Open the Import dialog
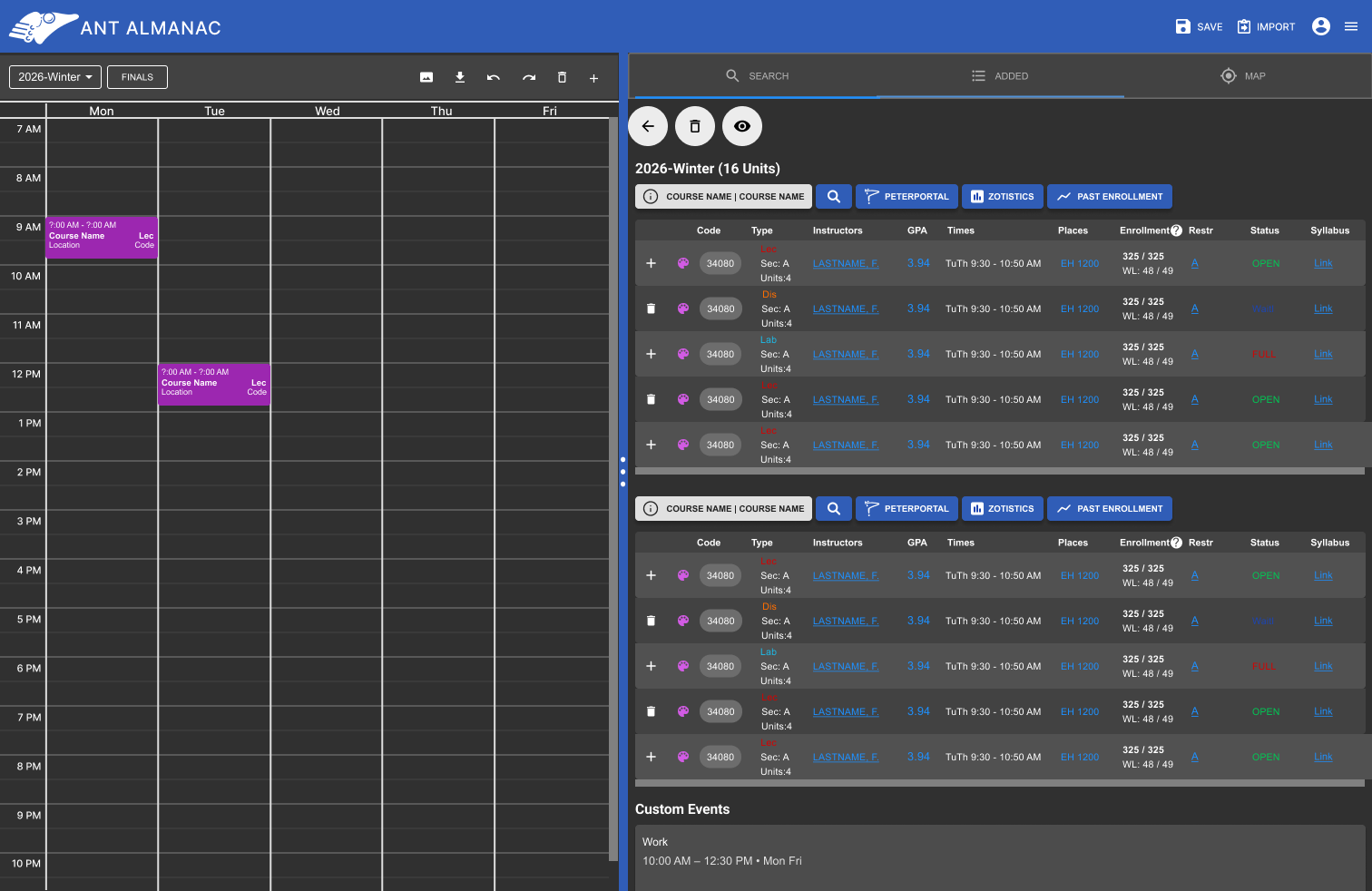The image size is (1372, 891). (x=1266, y=27)
